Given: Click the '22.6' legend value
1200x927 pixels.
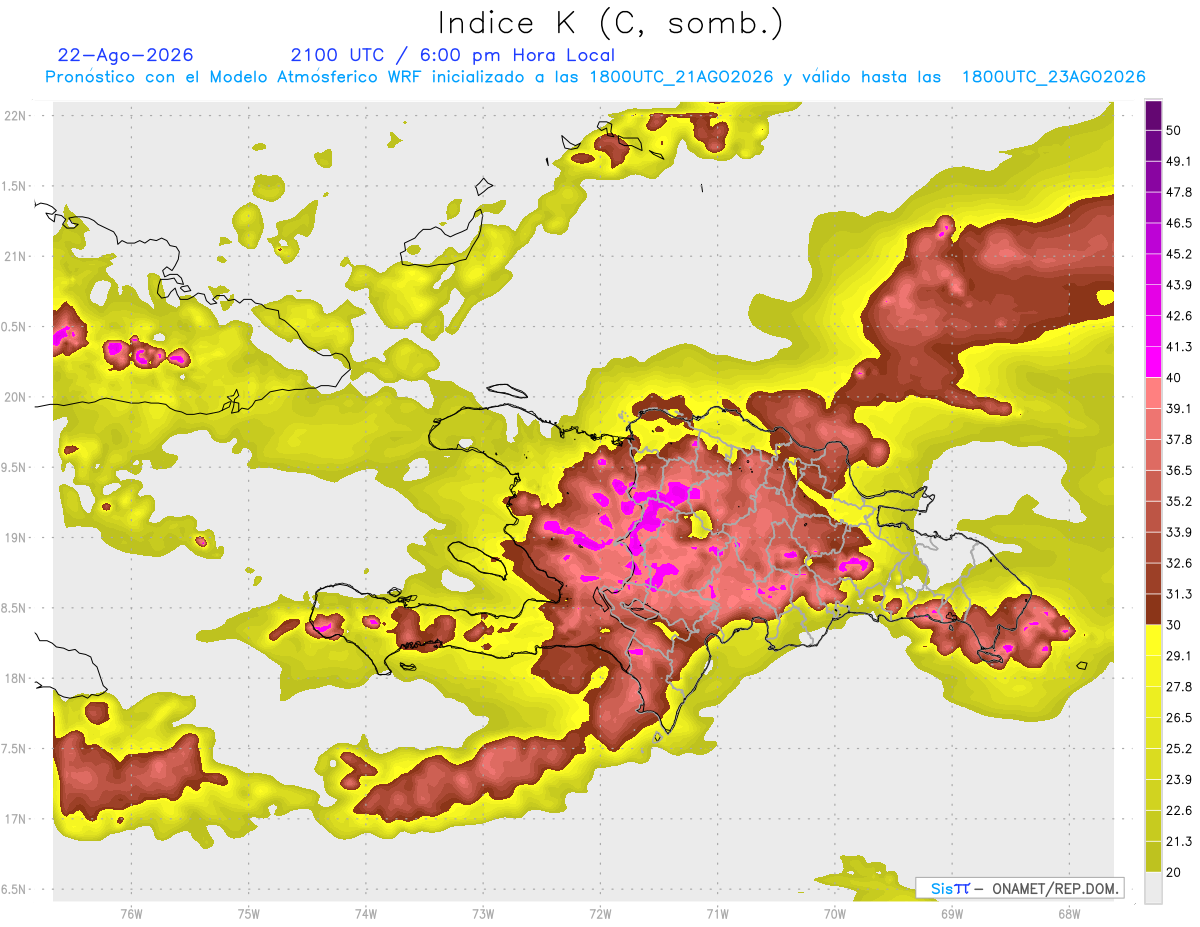Looking at the screenshot, I should click(1179, 810).
